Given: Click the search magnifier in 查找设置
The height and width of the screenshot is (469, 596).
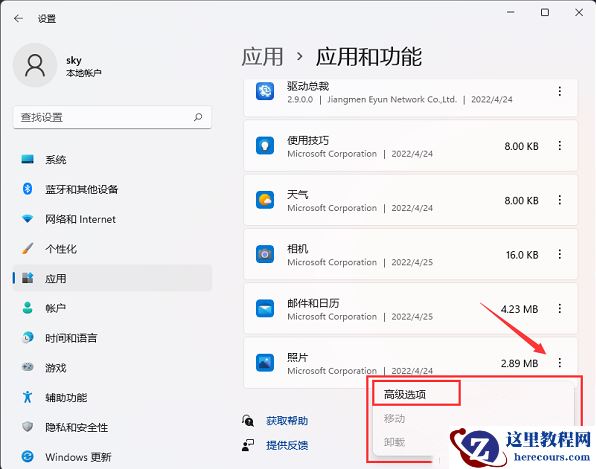Looking at the screenshot, I should pos(198,117).
